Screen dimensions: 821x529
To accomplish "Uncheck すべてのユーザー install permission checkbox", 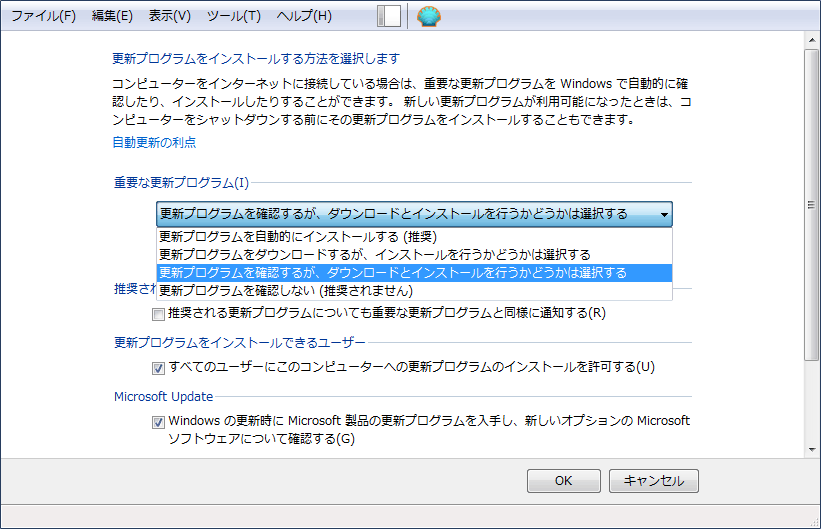I will pyautogui.click(x=158, y=368).
